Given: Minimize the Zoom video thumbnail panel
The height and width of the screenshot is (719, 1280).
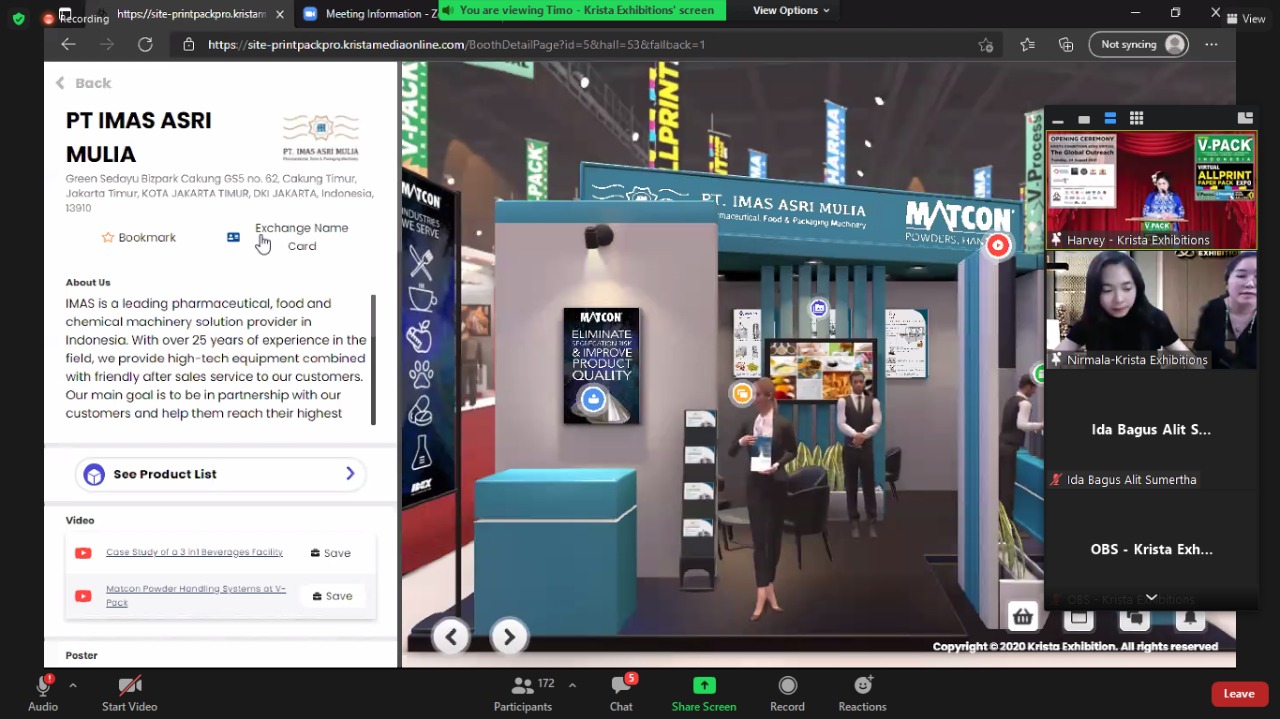Looking at the screenshot, I should (x=1058, y=119).
